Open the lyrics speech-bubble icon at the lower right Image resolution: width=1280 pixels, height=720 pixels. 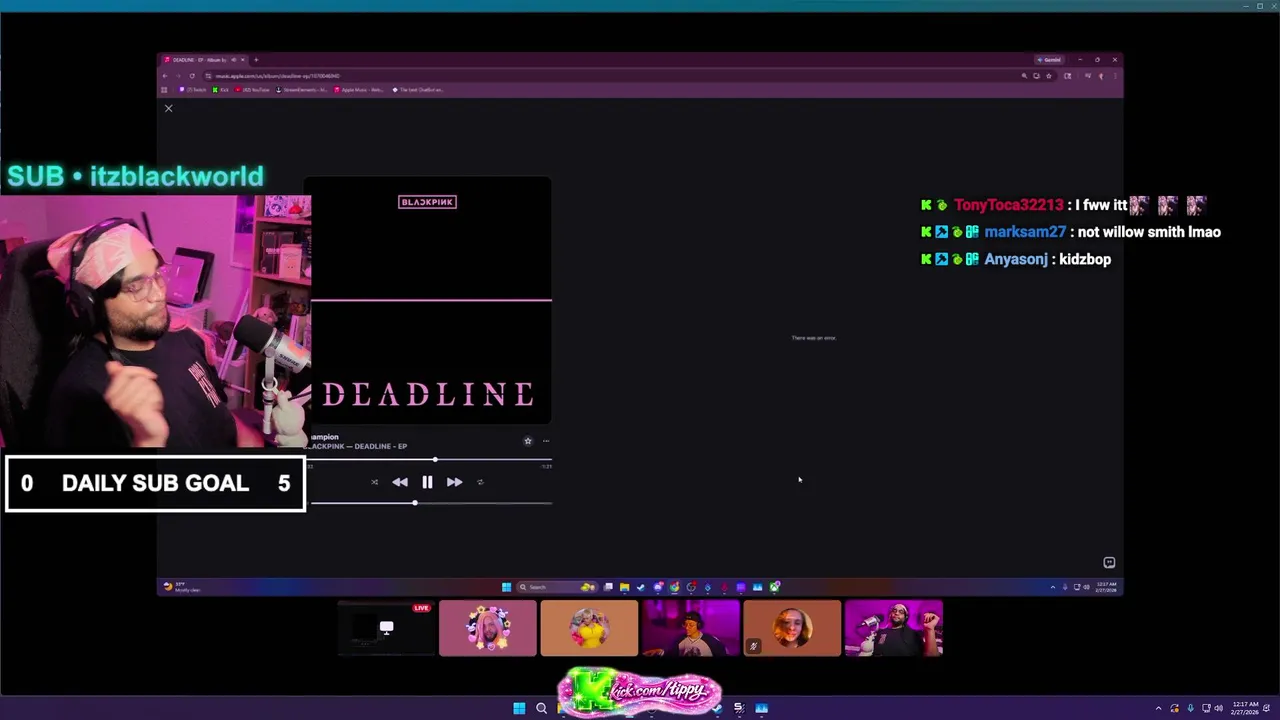coord(1109,563)
